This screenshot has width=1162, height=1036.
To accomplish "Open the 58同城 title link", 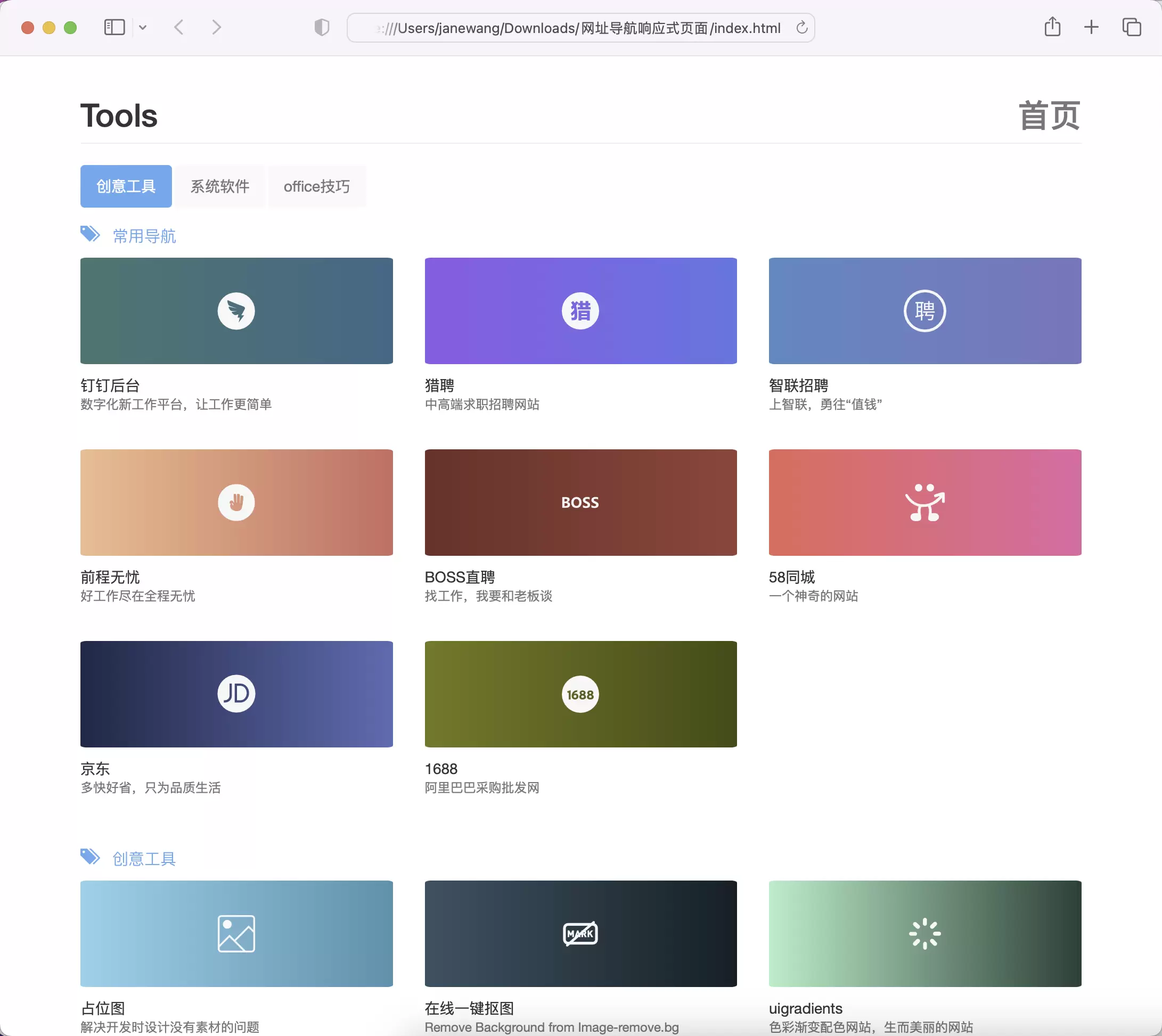I will tap(791, 577).
